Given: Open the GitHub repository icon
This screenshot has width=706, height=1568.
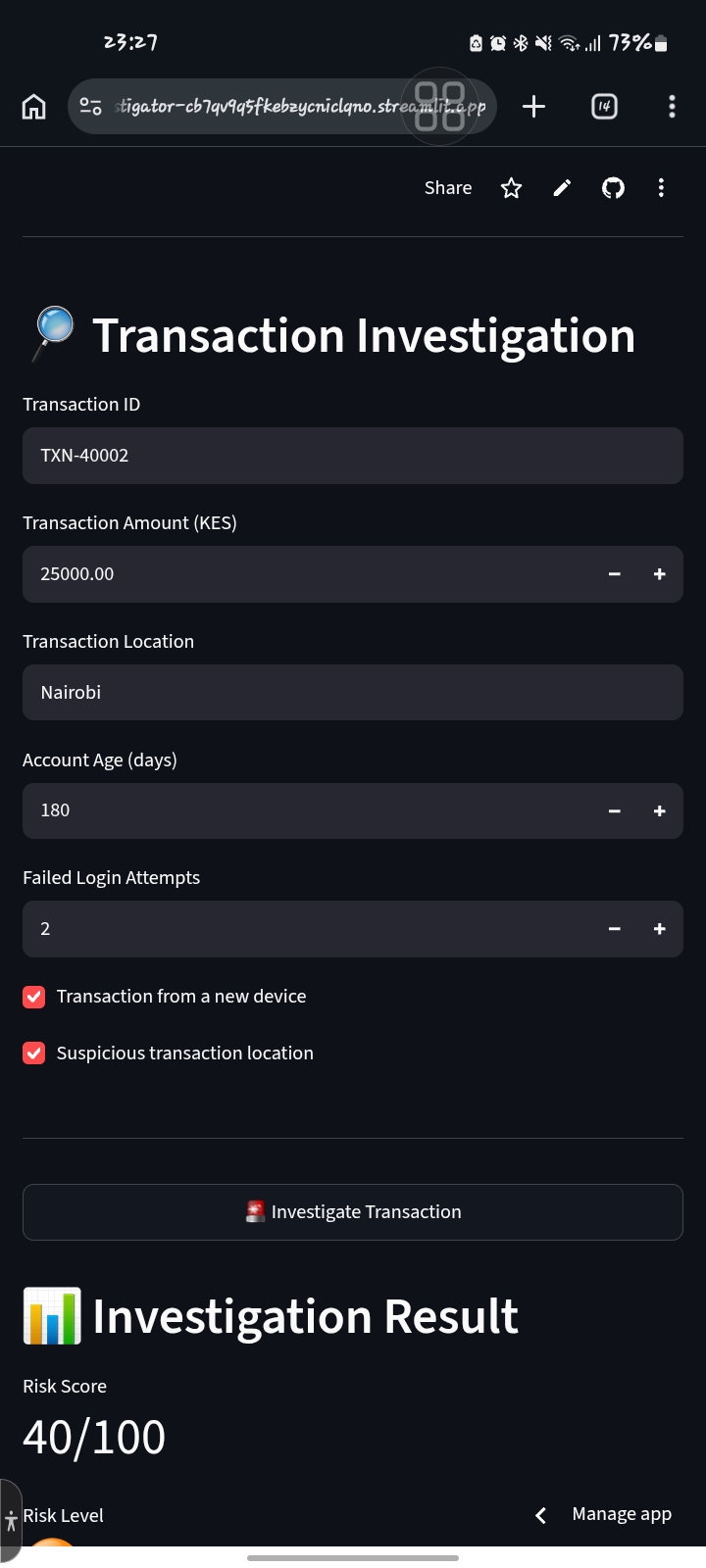Looking at the screenshot, I should (x=613, y=188).
